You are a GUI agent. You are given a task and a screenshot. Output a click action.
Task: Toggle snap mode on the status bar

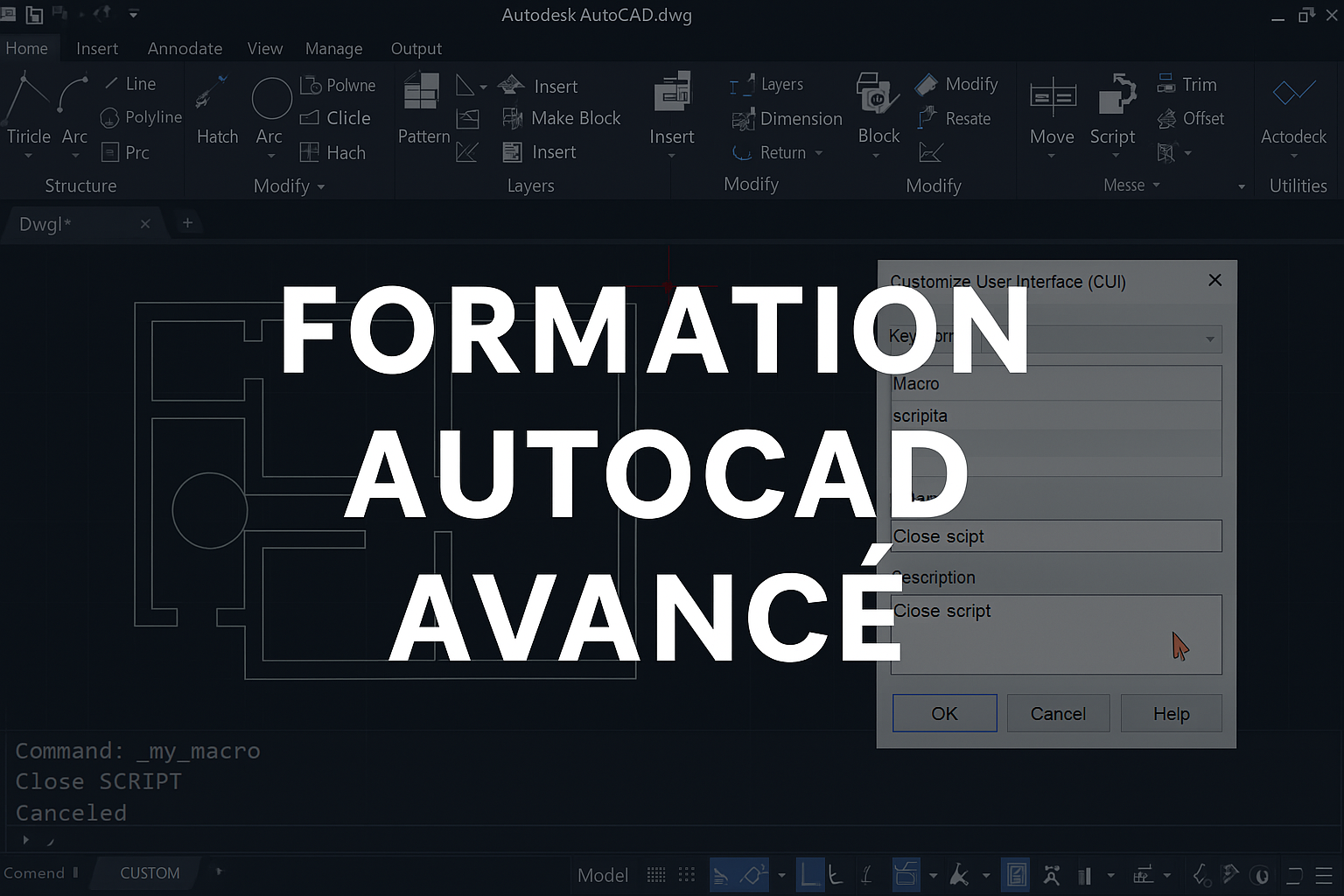(686, 874)
